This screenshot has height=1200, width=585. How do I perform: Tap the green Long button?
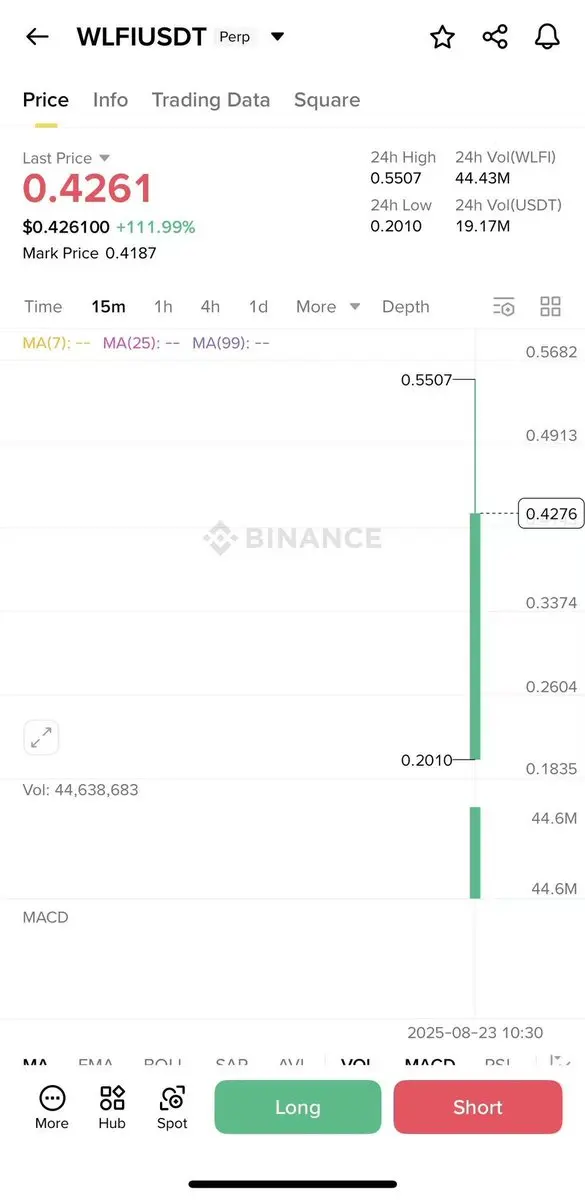[x=298, y=1107]
